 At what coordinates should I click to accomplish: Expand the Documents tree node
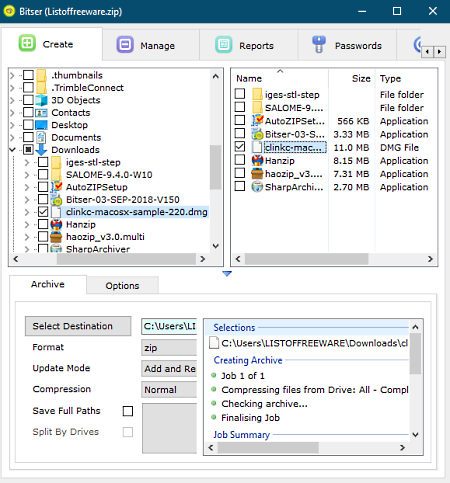pyautogui.click(x=12, y=137)
